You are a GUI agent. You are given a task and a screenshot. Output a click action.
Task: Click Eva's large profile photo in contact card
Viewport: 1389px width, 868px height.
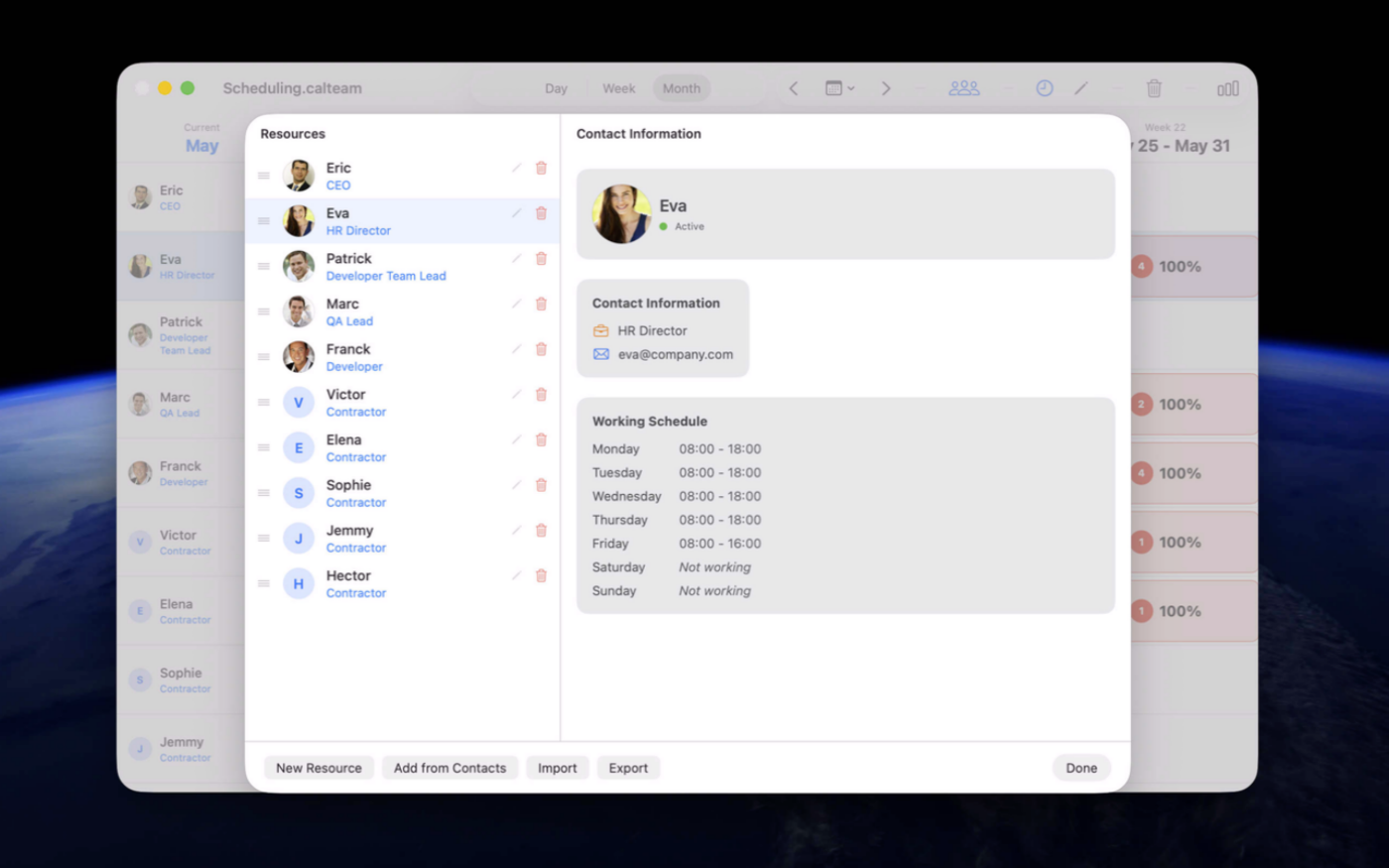pos(622,214)
